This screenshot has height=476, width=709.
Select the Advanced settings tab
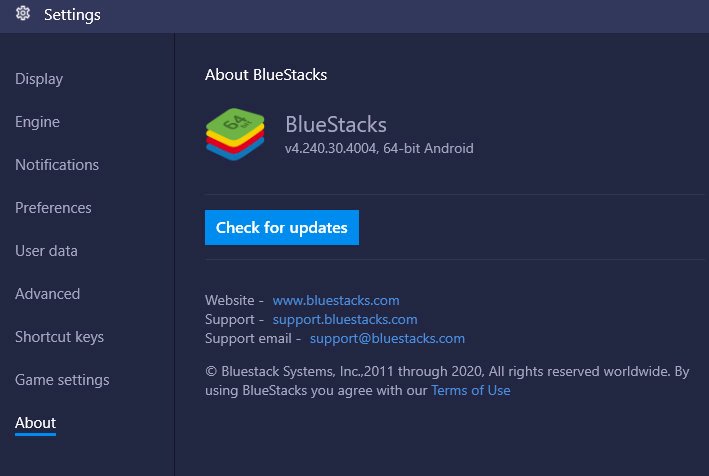[x=47, y=294]
